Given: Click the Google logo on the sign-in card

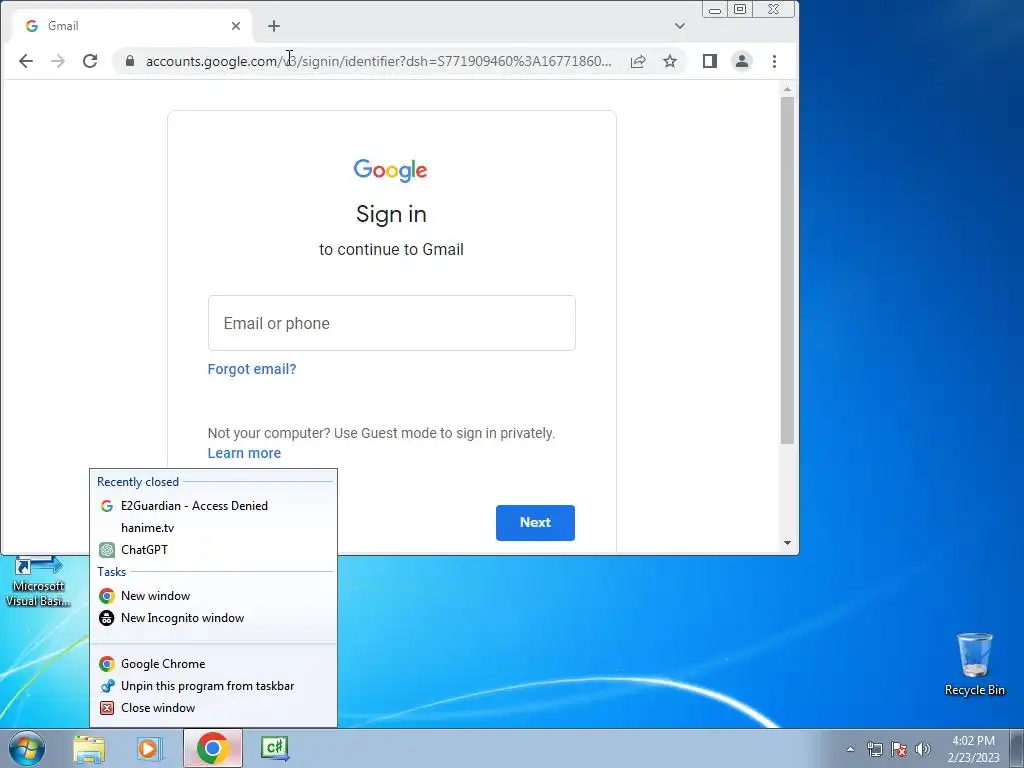Looking at the screenshot, I should (x=391, y=170).
